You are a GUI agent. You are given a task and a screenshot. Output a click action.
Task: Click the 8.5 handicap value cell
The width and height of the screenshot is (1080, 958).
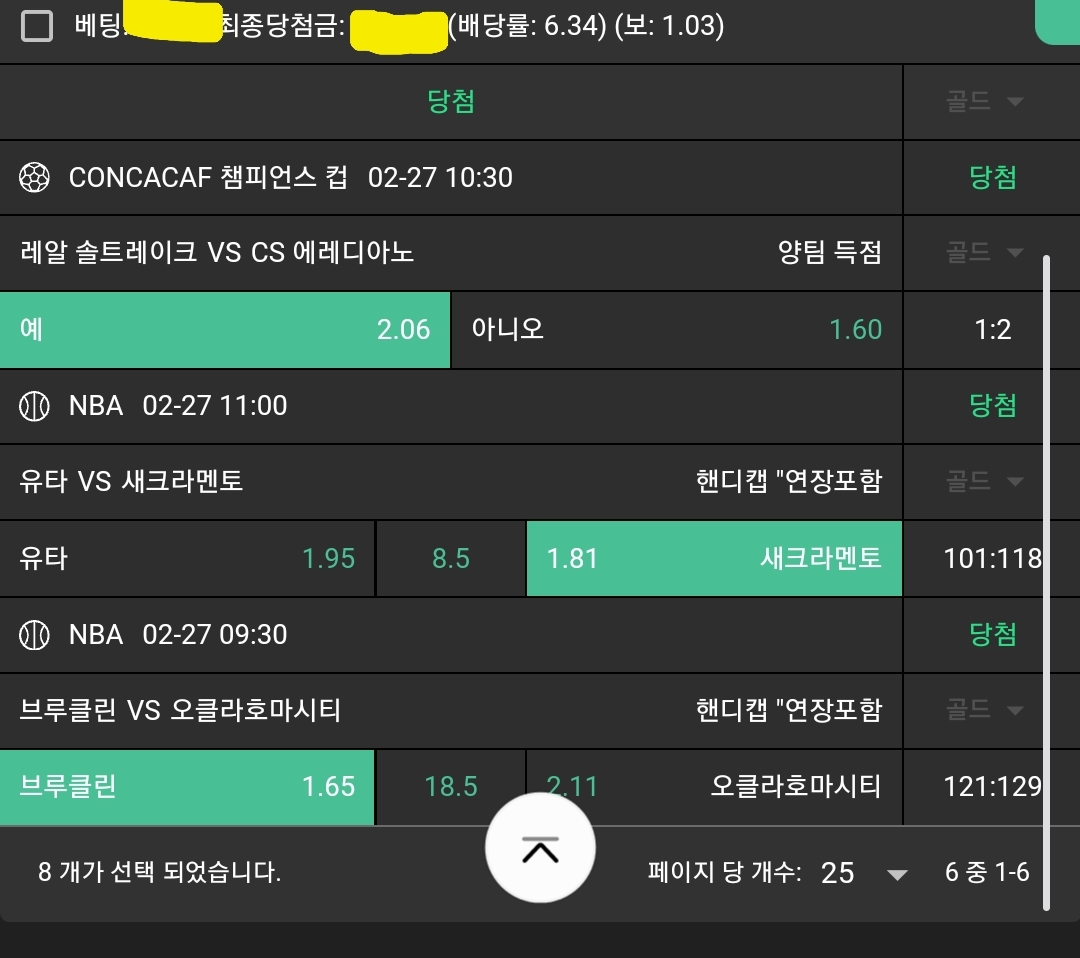click(x=451, y=558)
